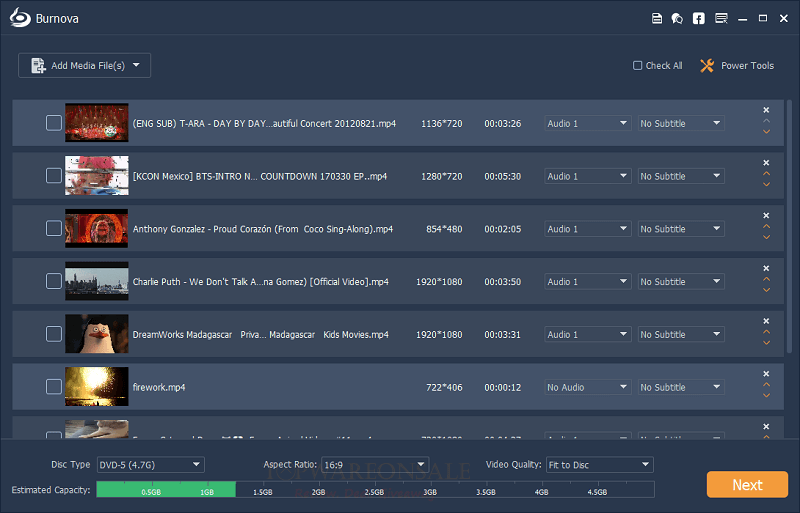This screenshot has height=513, width=800.
Task: Move the Charlie Puth video down
Action: pyautogui.click(x=766, y=290)
